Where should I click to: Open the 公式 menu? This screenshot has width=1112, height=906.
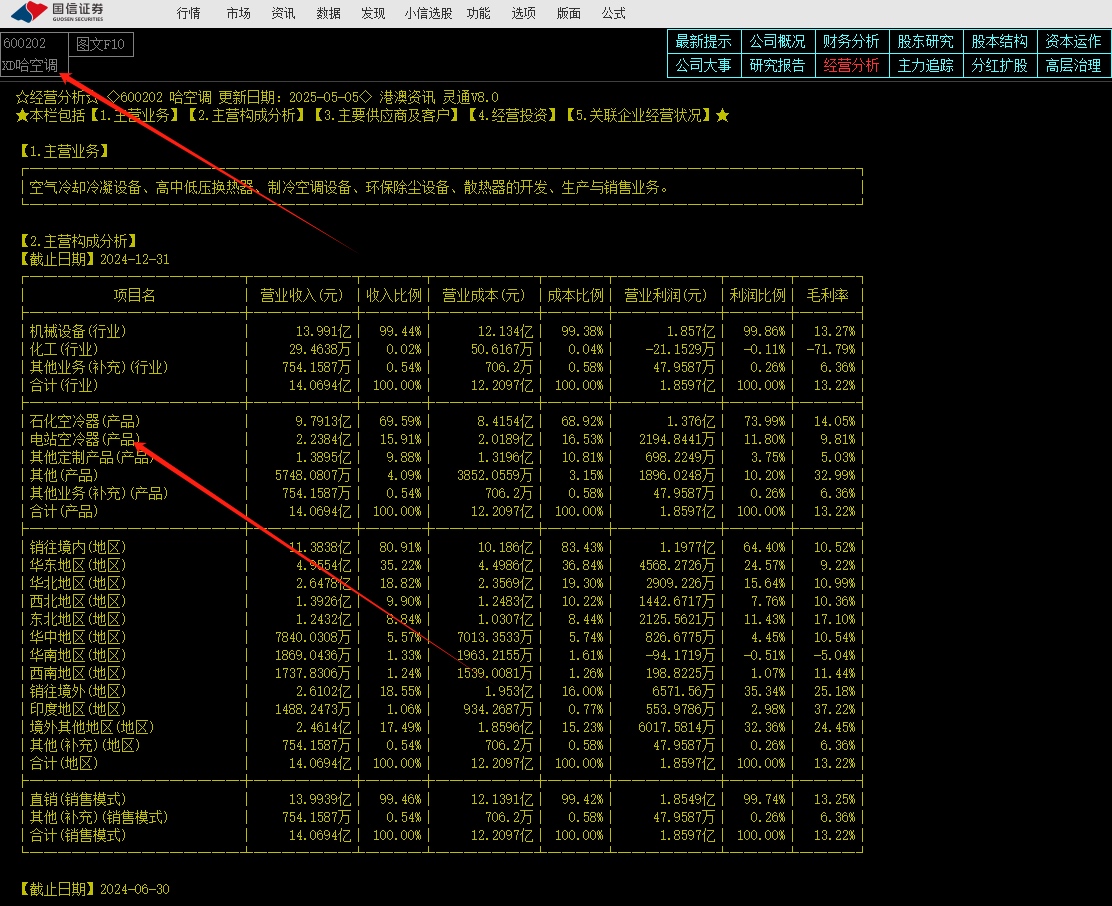(x=613, y=13)
